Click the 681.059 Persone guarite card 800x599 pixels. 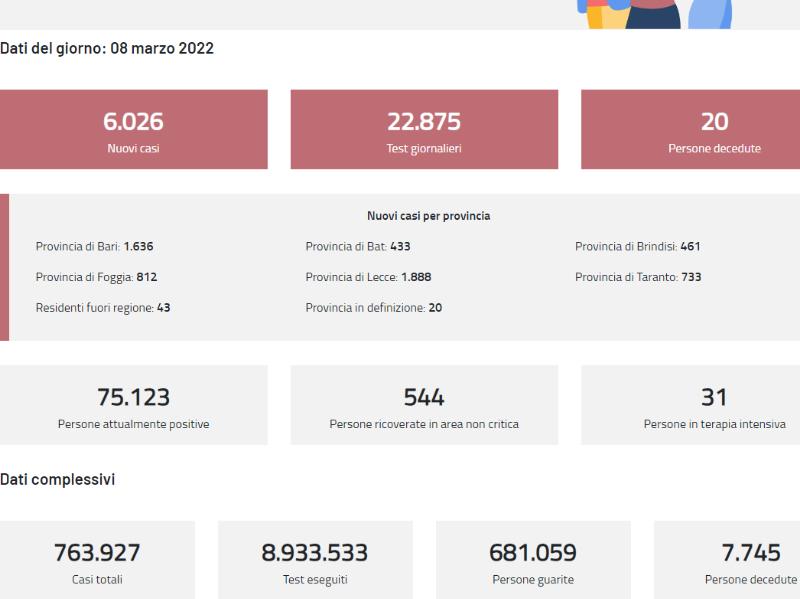pos(533,560)
